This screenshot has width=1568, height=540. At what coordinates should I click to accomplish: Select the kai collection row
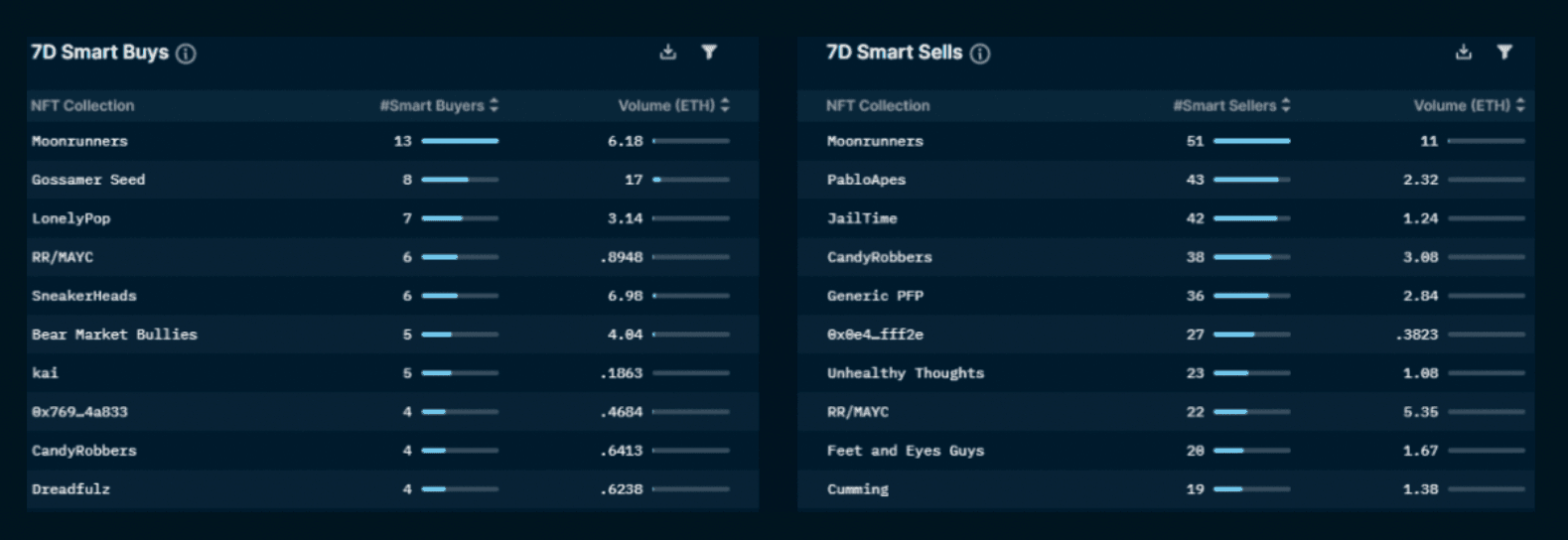(x=392, y=373)
